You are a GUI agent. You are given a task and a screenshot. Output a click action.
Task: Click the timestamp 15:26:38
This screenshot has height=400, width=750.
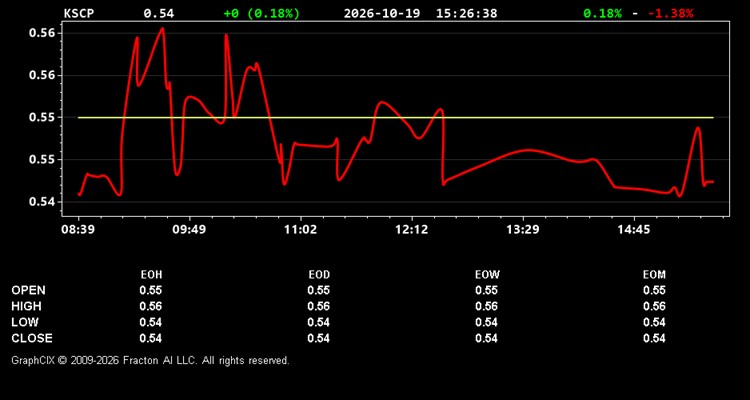click(x=466, y=13)
